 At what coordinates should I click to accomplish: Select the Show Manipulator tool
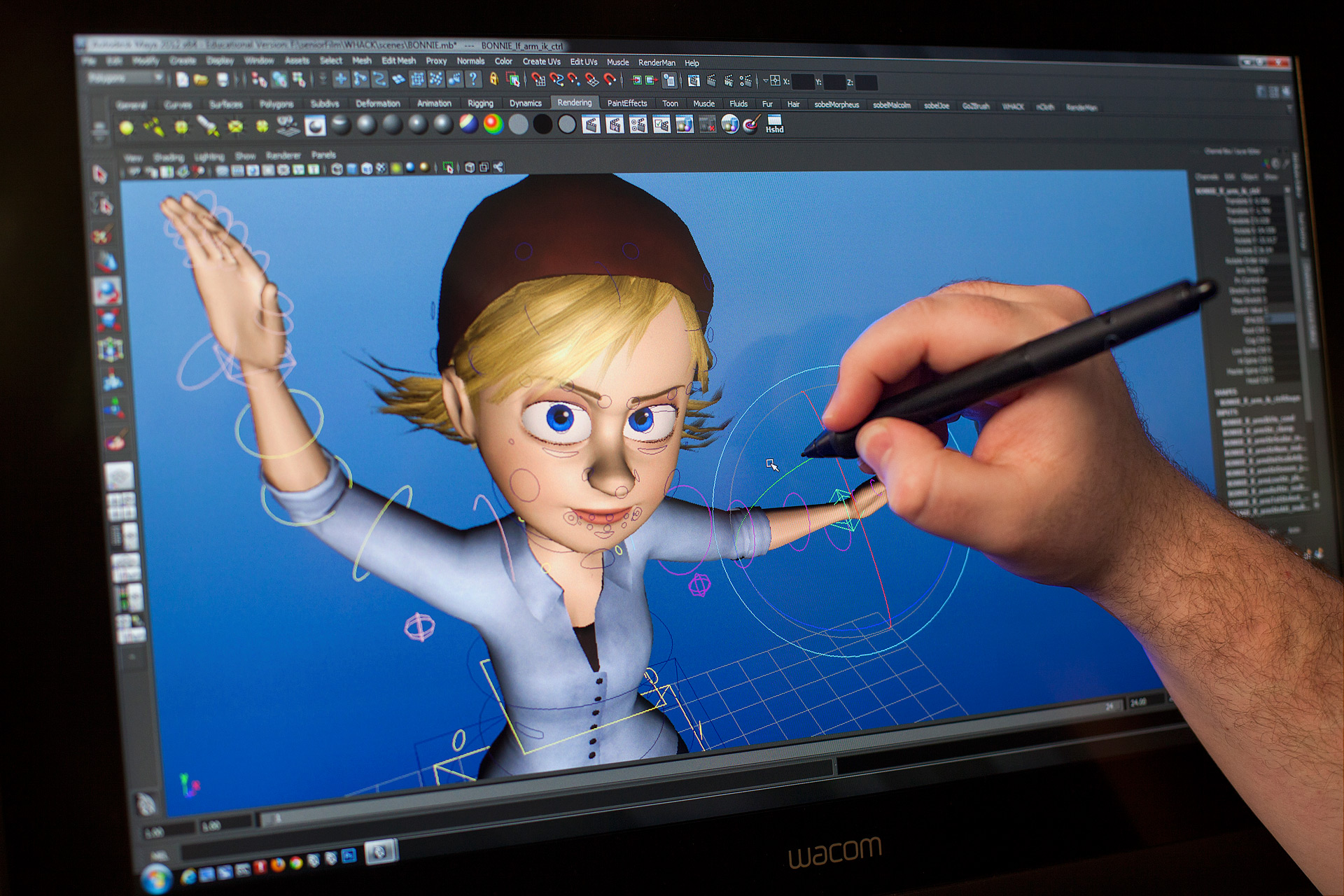coord(114,407)
